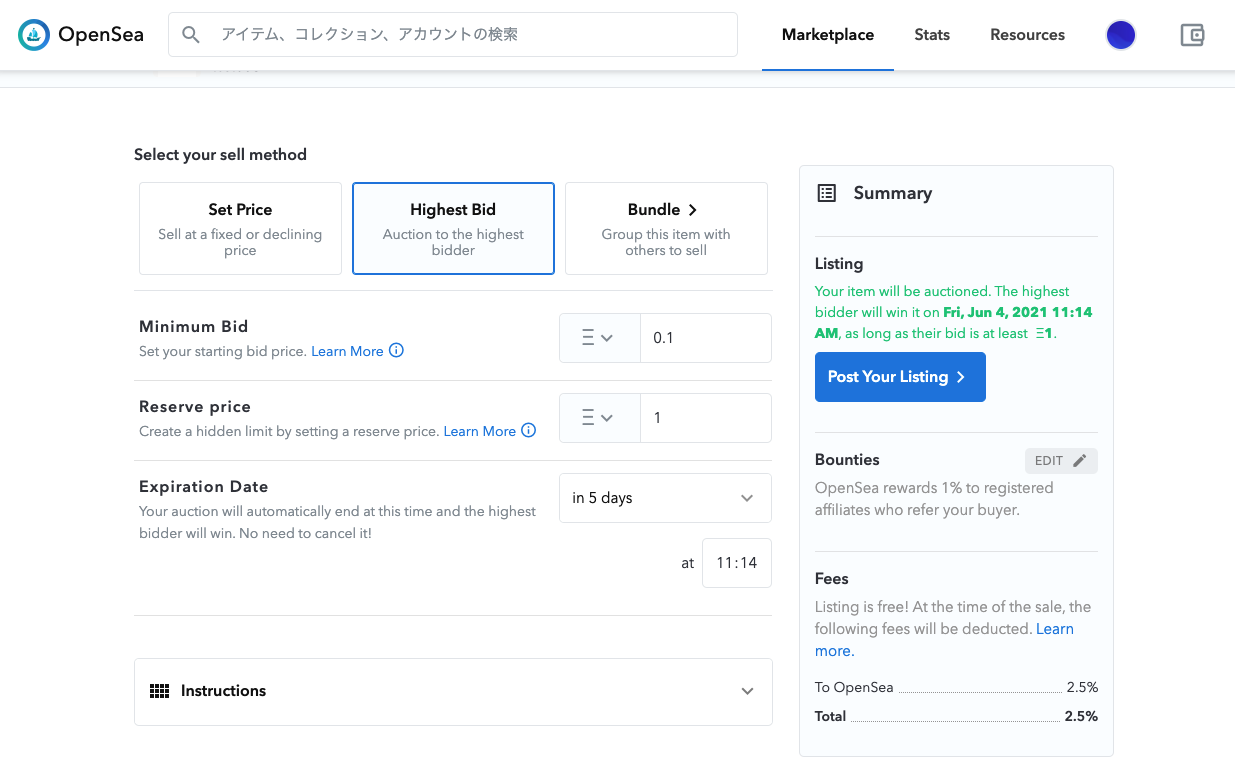Click the 'Total' fee row label
Viewport: 1235px width, 780px height.
pos(830,716)
